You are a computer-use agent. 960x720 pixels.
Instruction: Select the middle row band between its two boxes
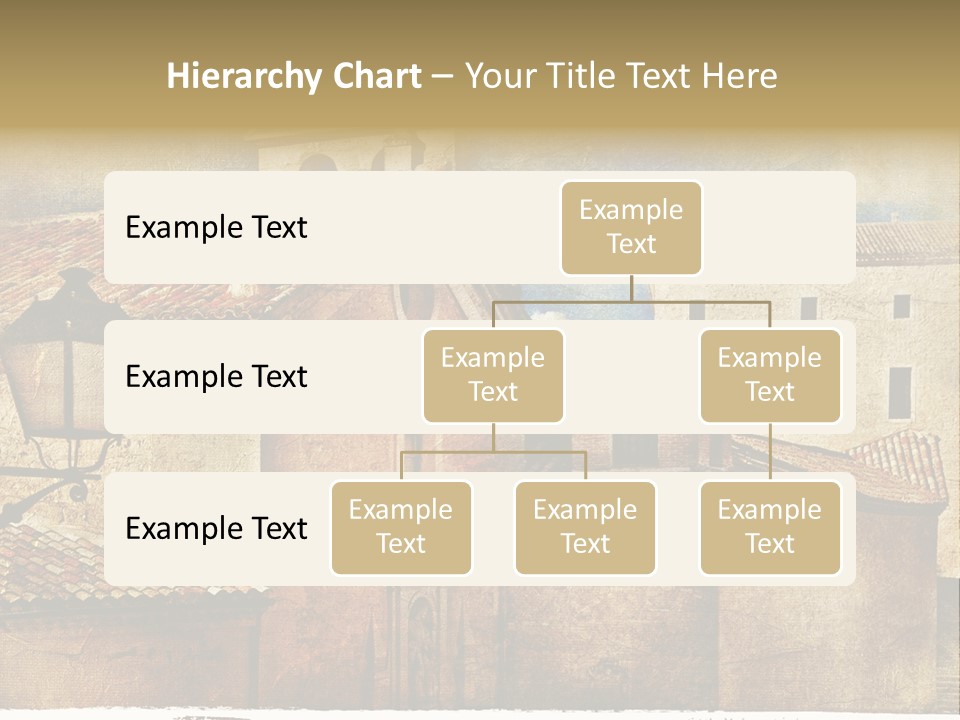(x=631, y=380)
